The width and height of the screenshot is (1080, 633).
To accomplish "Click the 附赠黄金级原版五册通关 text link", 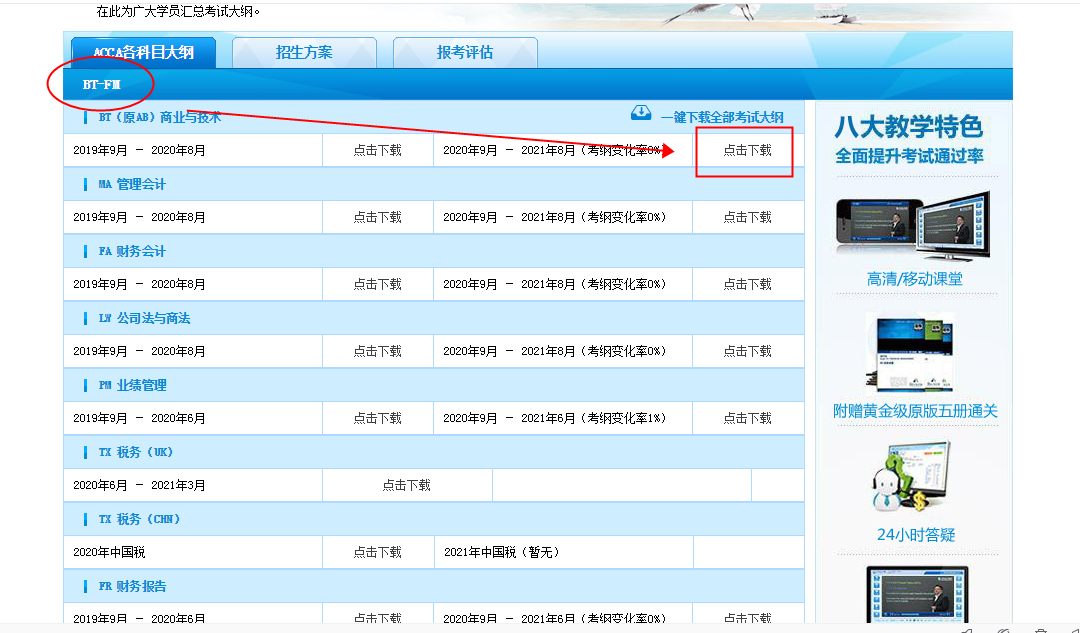I will point(915,411).
